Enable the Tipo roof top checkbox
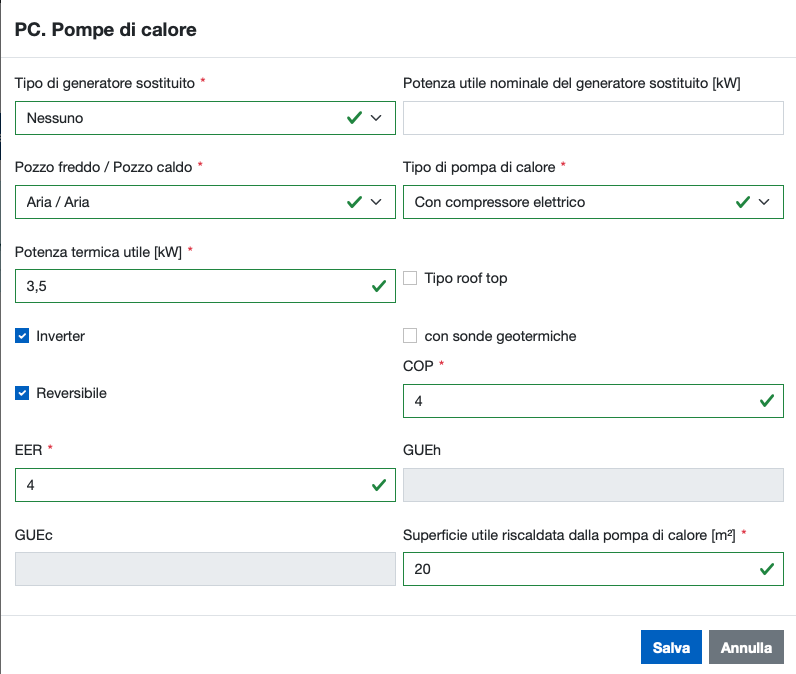 pyautogui.click(x=410, y=278)
